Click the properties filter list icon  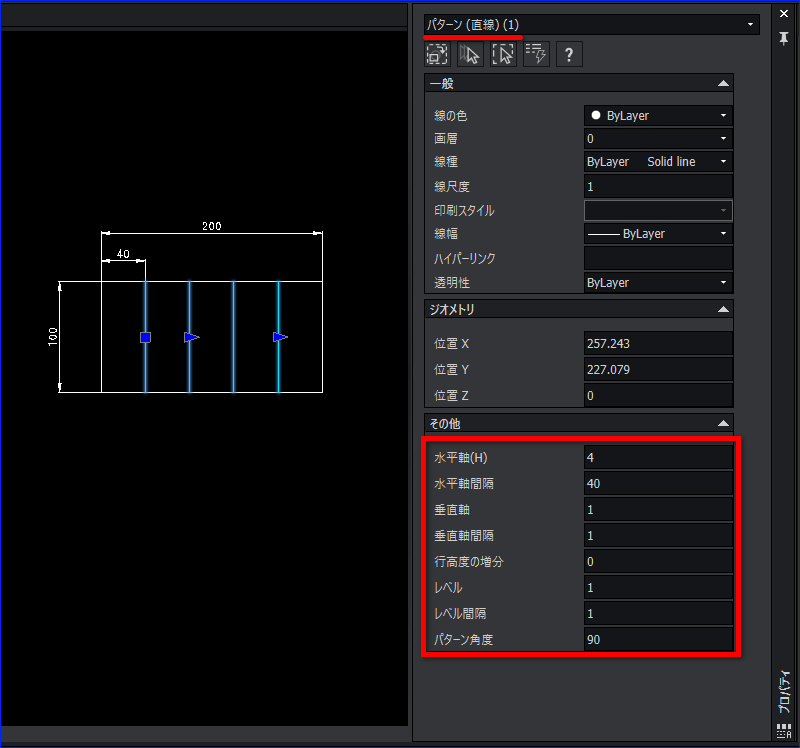coord(536,54)
